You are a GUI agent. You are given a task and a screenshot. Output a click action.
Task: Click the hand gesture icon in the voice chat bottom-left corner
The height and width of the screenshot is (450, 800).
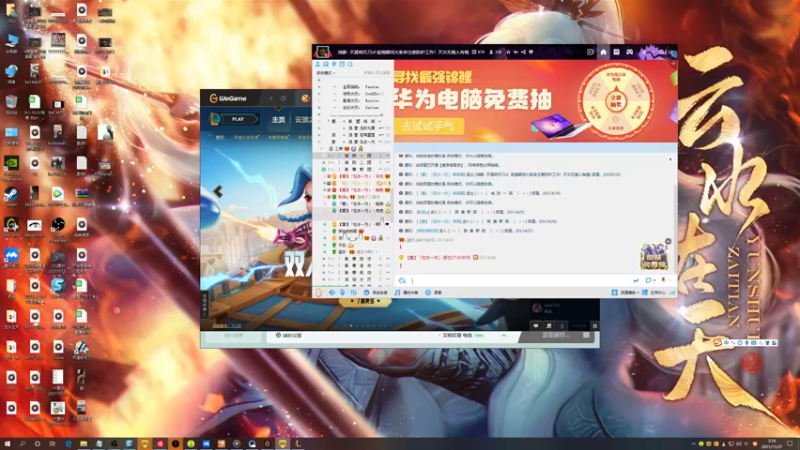(x=319, y=292)
